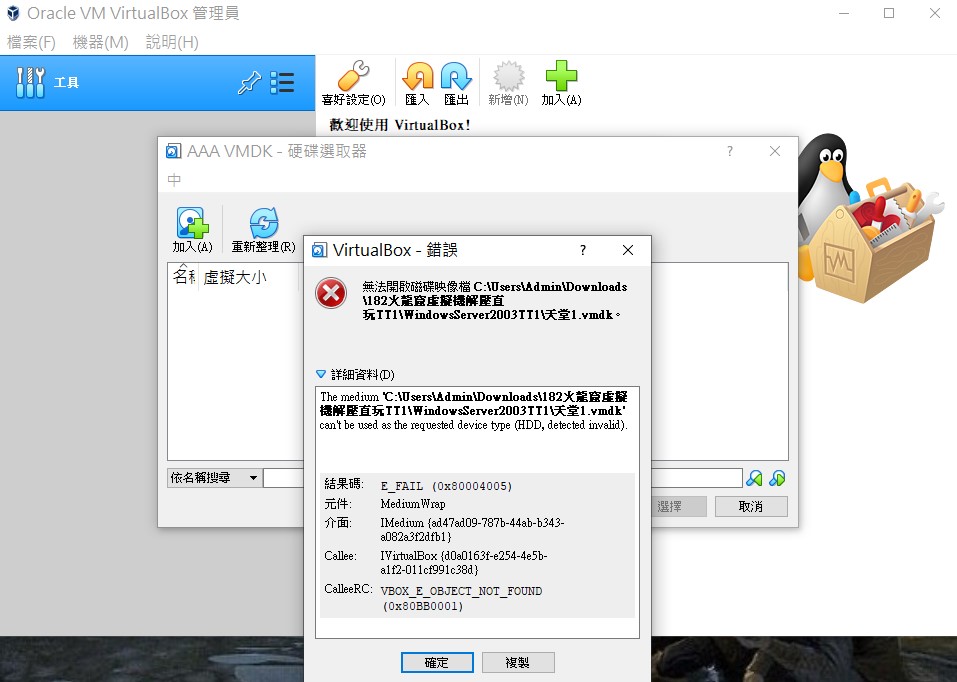
Task: Click the green 加入(A) plus in main toolbar
Action: click(562, 82)
